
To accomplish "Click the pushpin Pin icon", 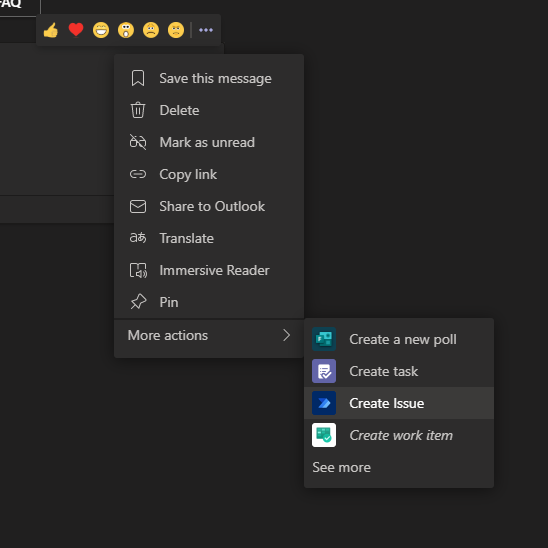I will click(x=138, y=302).
